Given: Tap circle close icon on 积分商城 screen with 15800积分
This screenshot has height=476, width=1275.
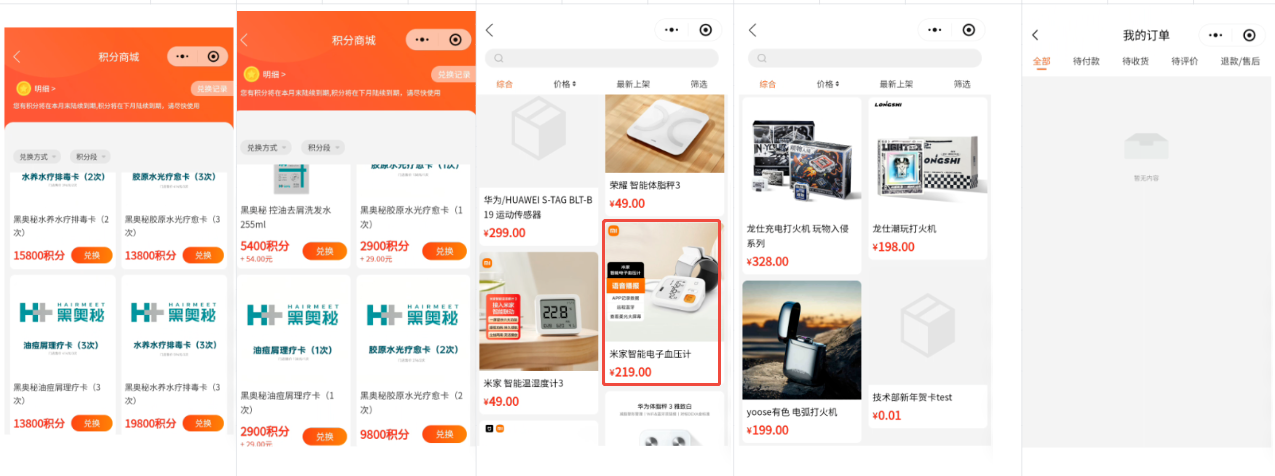Looking at the screenshot, I should [212, 57].
